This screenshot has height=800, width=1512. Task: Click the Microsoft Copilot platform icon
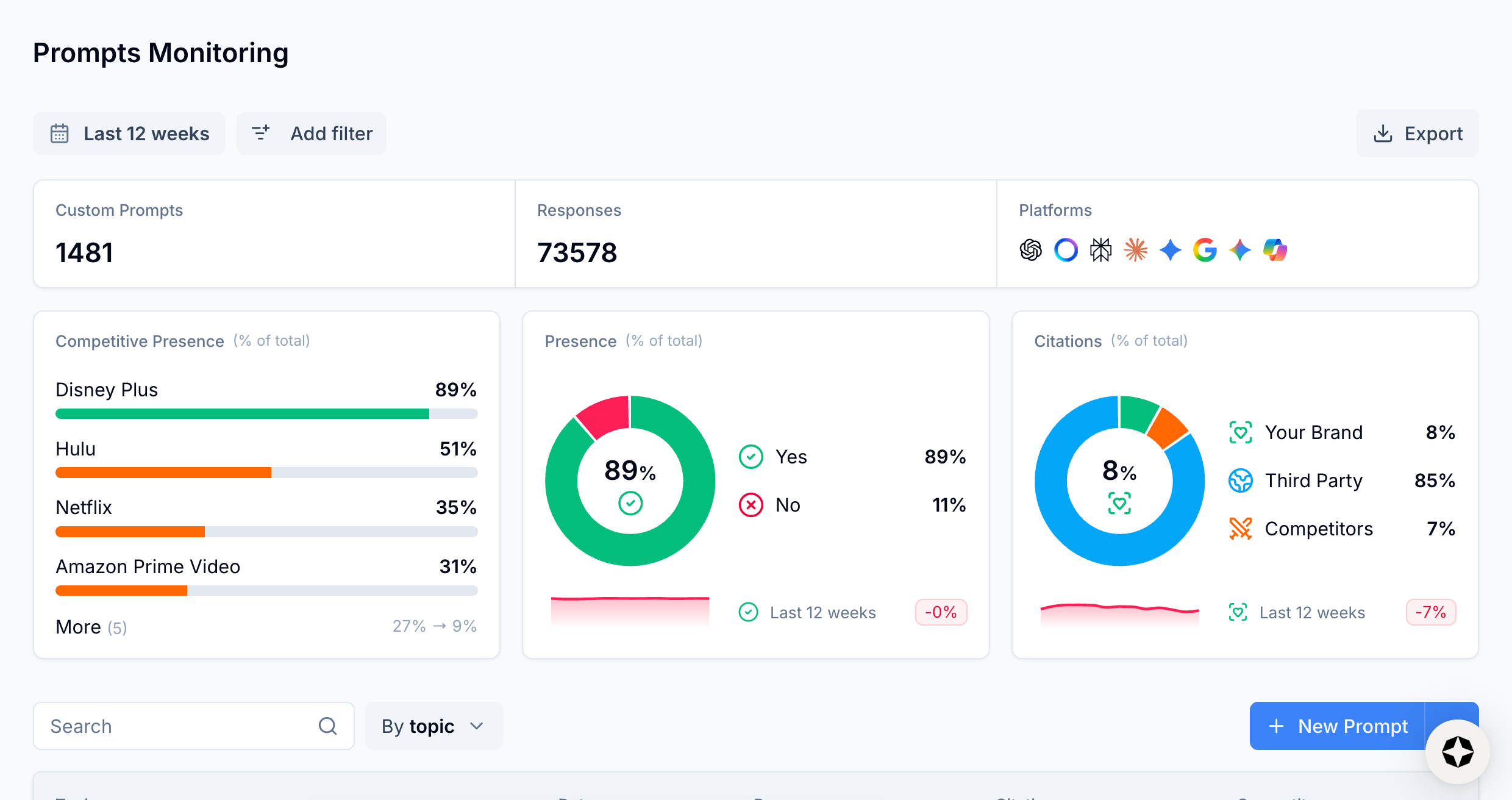coord(1275,250)
